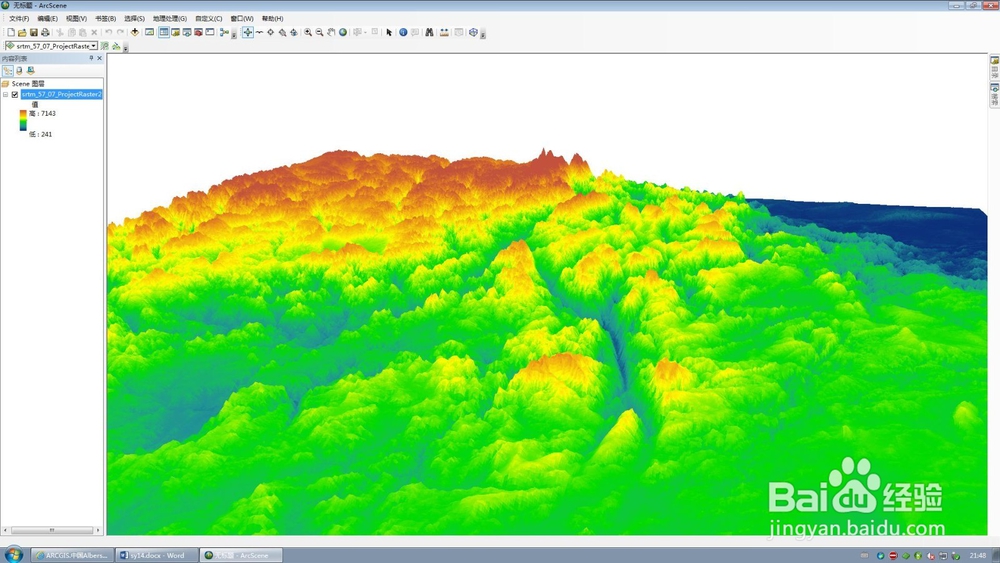Click the New document icon
Viewport: 1000px width, 563px height.
(x=11, y=32)
